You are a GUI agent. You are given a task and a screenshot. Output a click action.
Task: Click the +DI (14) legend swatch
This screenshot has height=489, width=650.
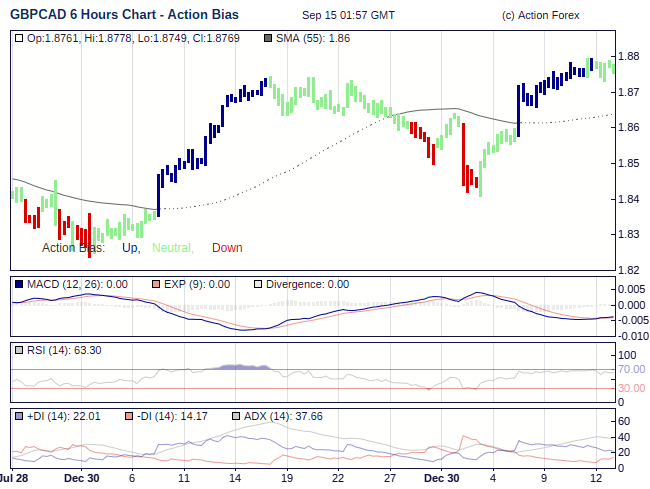click(x=20, y=416)
